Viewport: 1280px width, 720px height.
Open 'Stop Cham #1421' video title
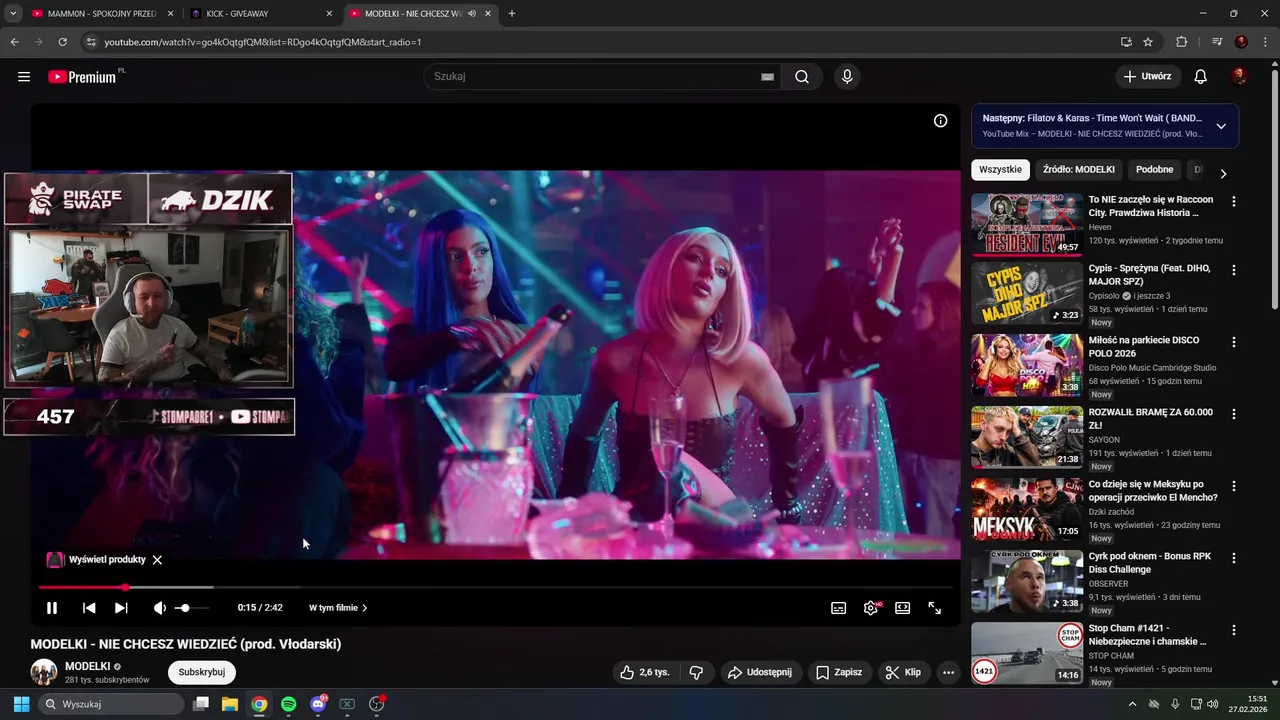(1147, 635)
